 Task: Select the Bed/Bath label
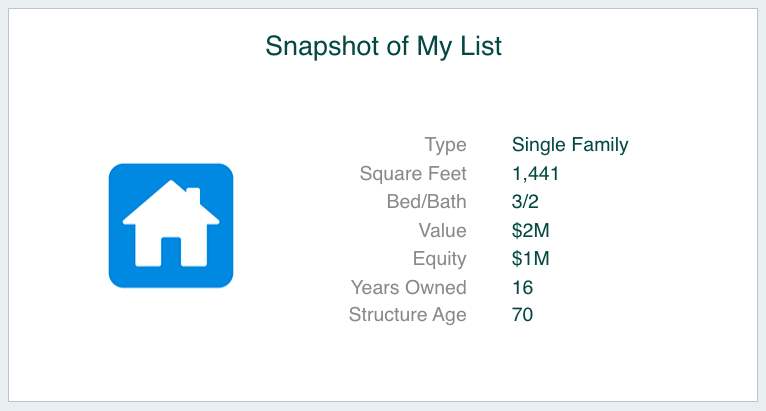[426, 202]
